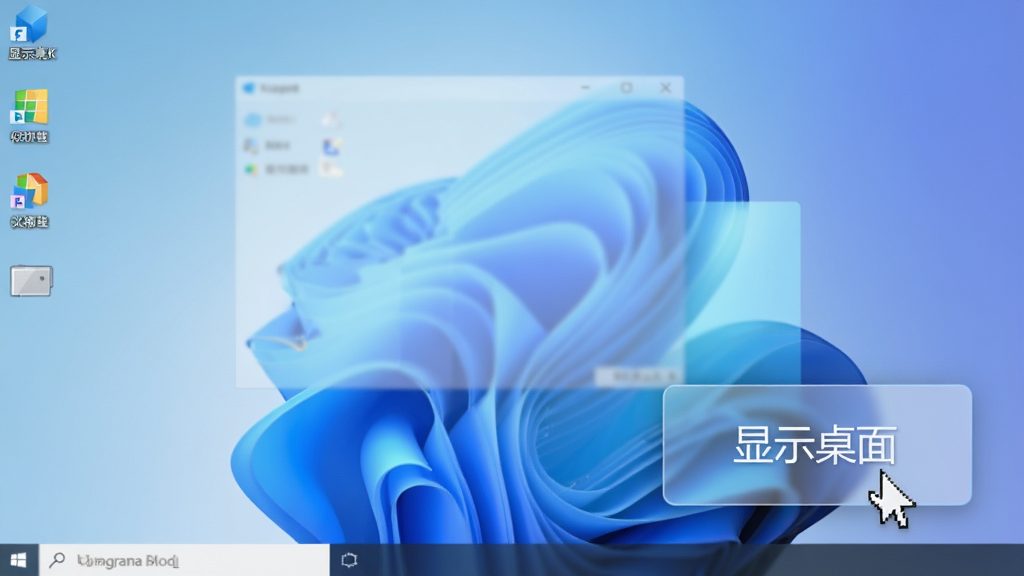Maximize the blurred translucent window
The width and height of the screenshot is (1024, 576).
[x=626, y=88]
